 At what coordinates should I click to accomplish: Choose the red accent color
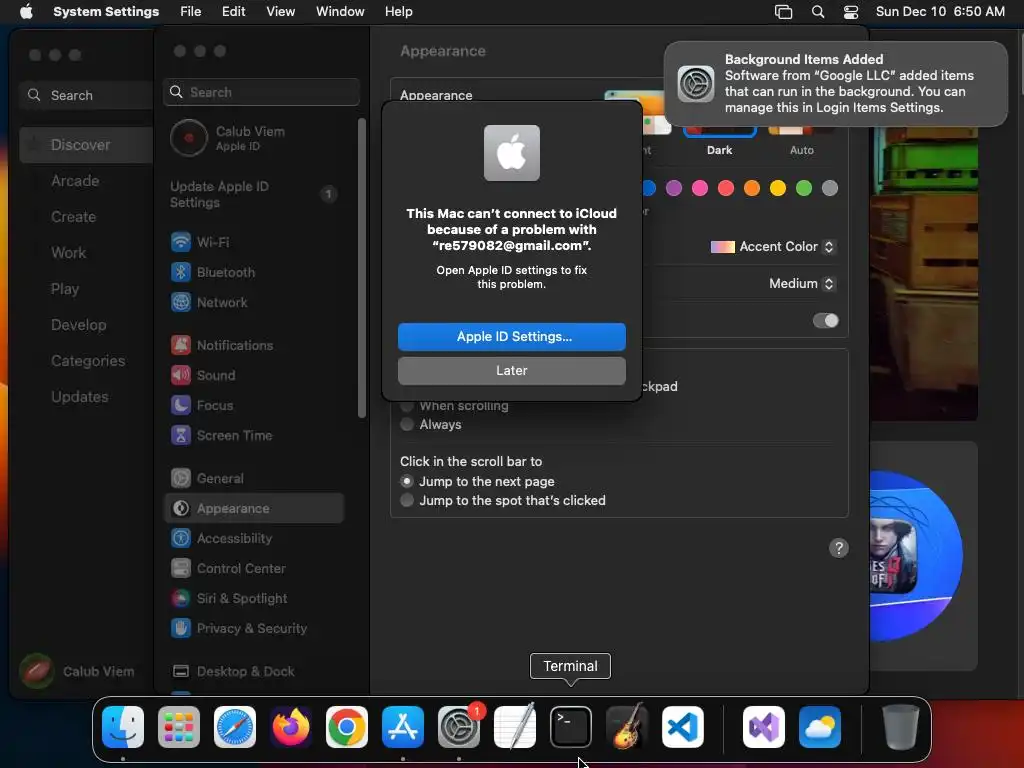[x=726, y=188]
